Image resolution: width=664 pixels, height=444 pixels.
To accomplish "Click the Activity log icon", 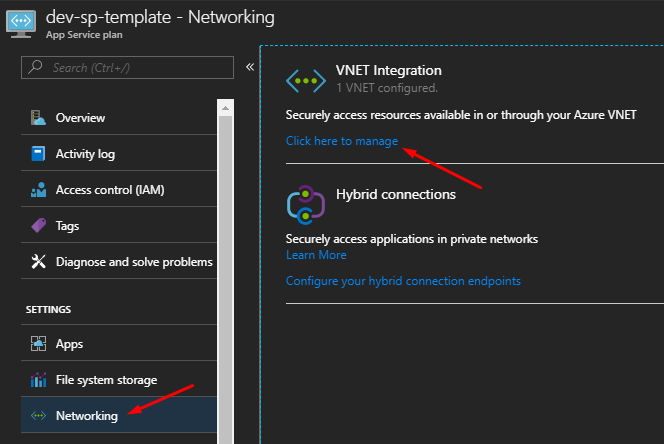I will (x=39, y=154).
